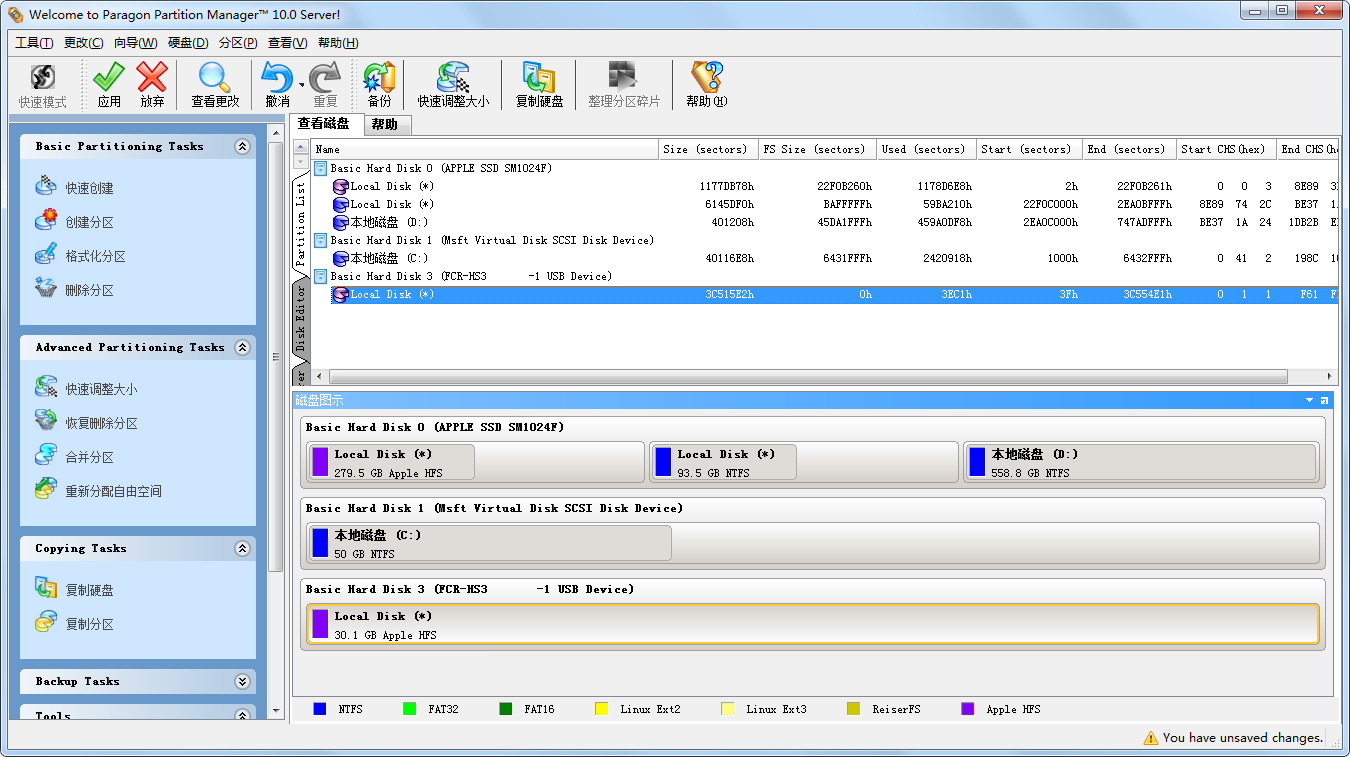Open the 磁盘图示 panel dropdown arrow
1350x757 pixels.
[x=1309, y=400]
